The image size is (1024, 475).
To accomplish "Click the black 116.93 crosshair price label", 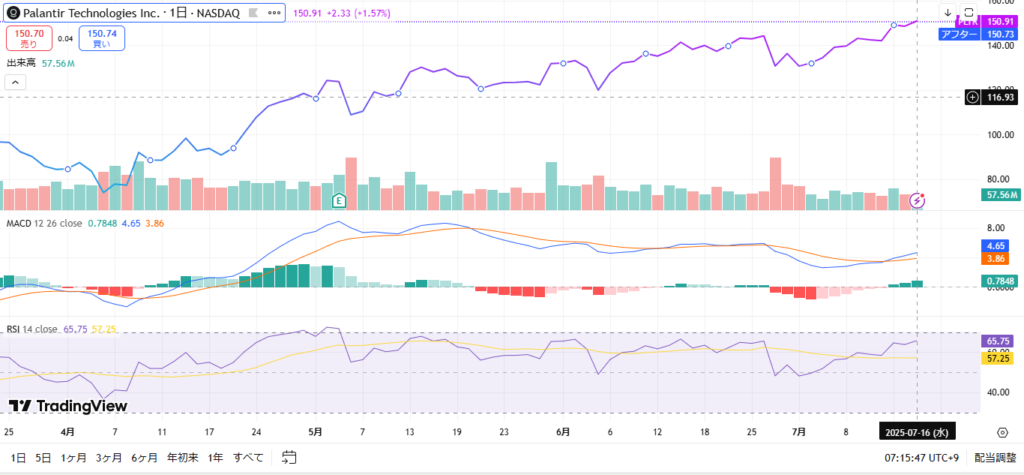I will tap(1000, 97).
